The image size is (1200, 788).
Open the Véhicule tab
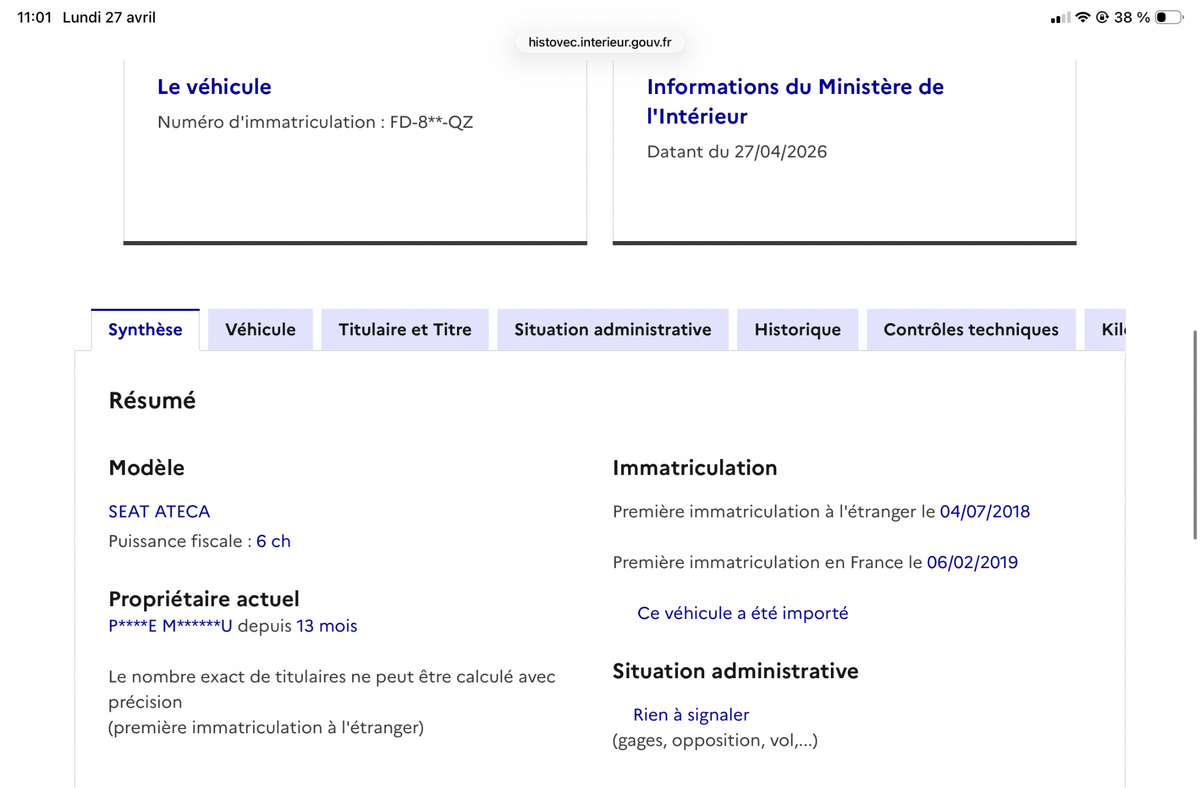[260, 329]
